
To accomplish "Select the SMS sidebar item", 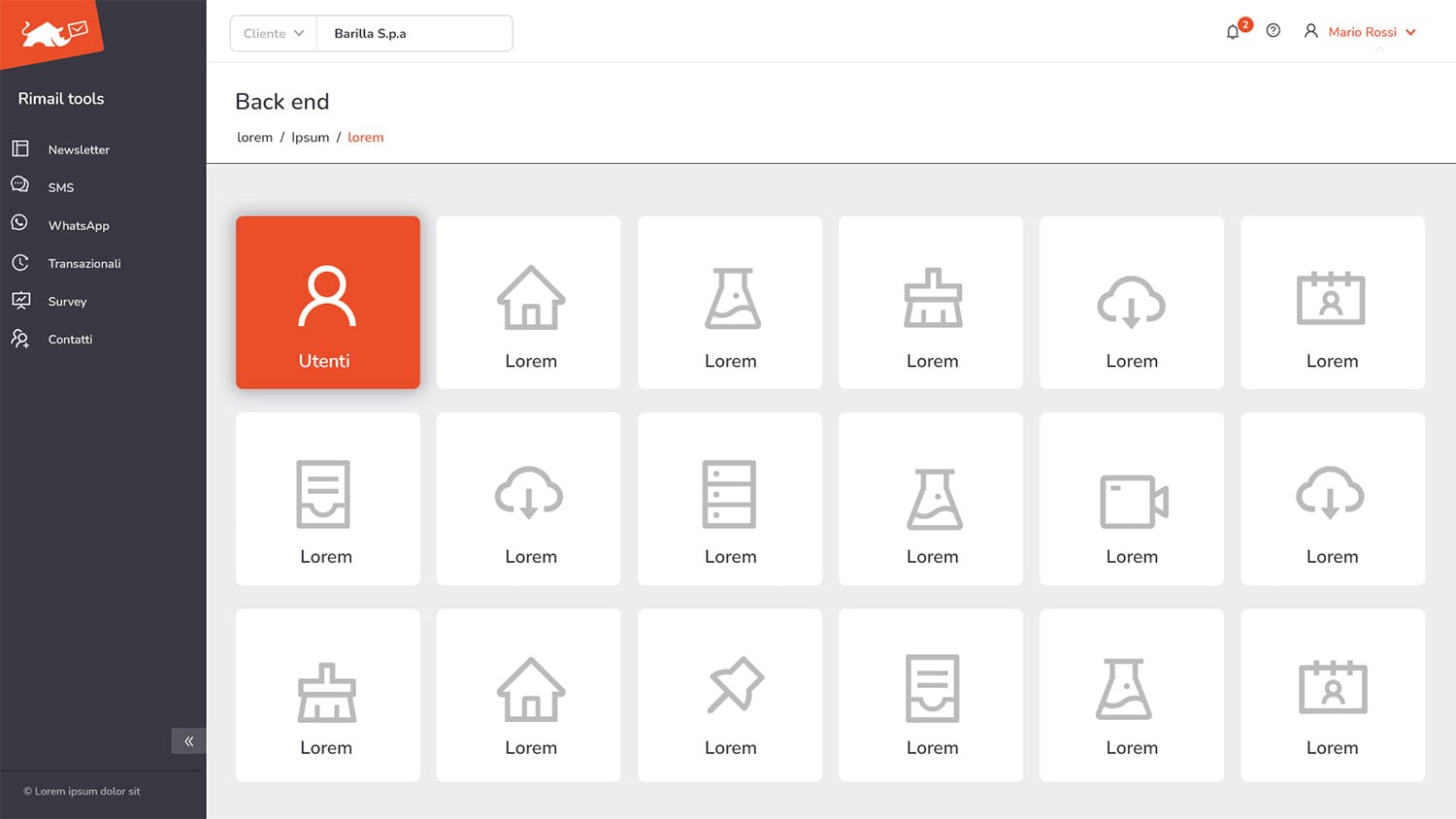I will pyautogui.click(x=61, y=187).
